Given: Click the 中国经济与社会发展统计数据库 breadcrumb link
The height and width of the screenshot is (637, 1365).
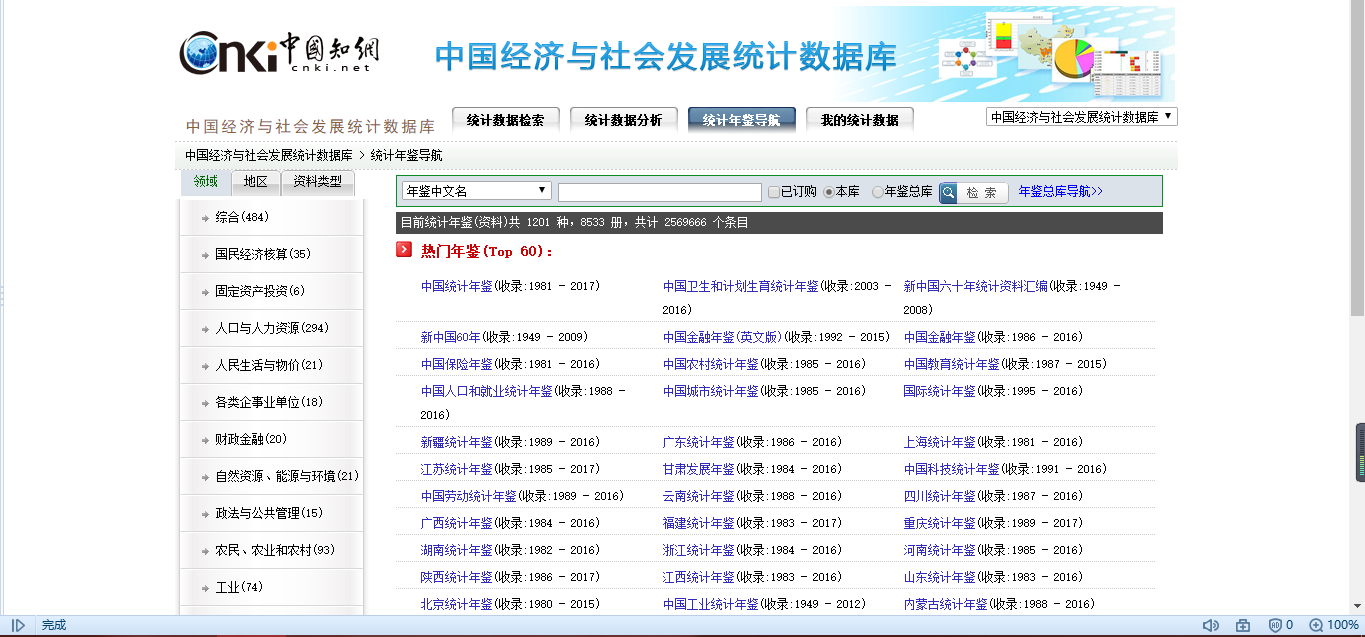Looking at the screenshot, I should tap(269, 155).
